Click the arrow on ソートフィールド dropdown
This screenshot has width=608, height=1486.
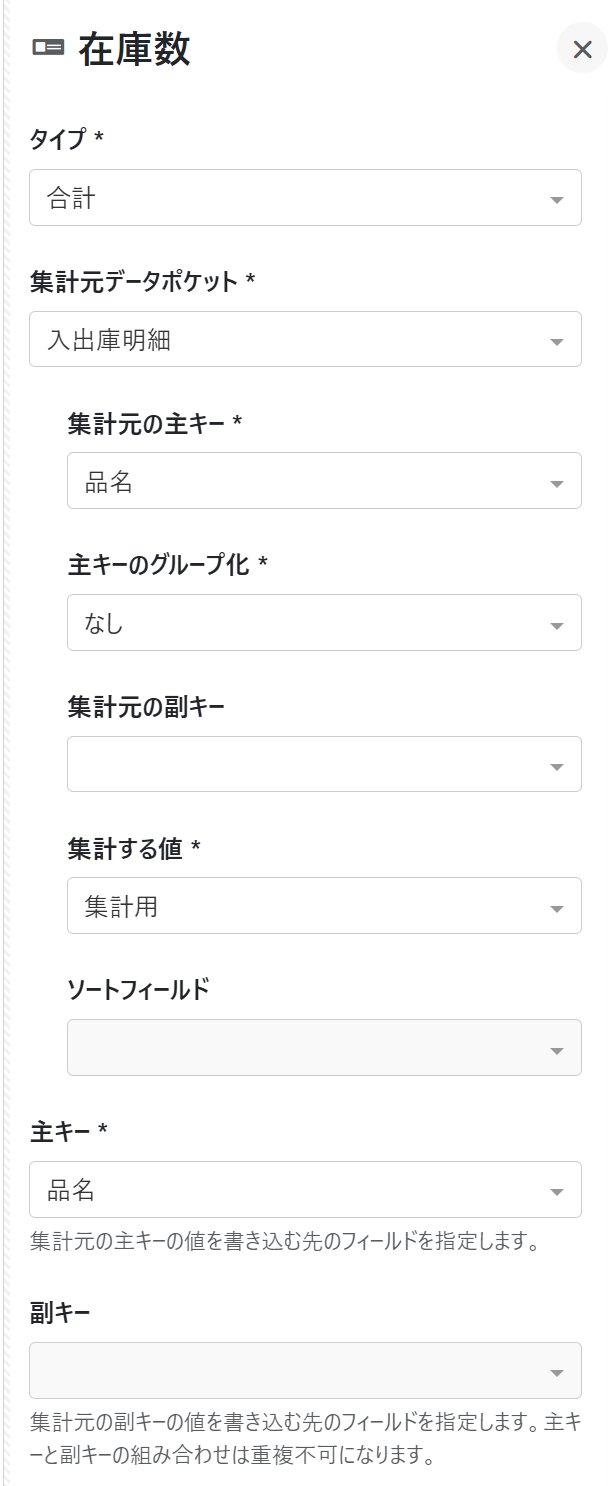point(557,1051)
